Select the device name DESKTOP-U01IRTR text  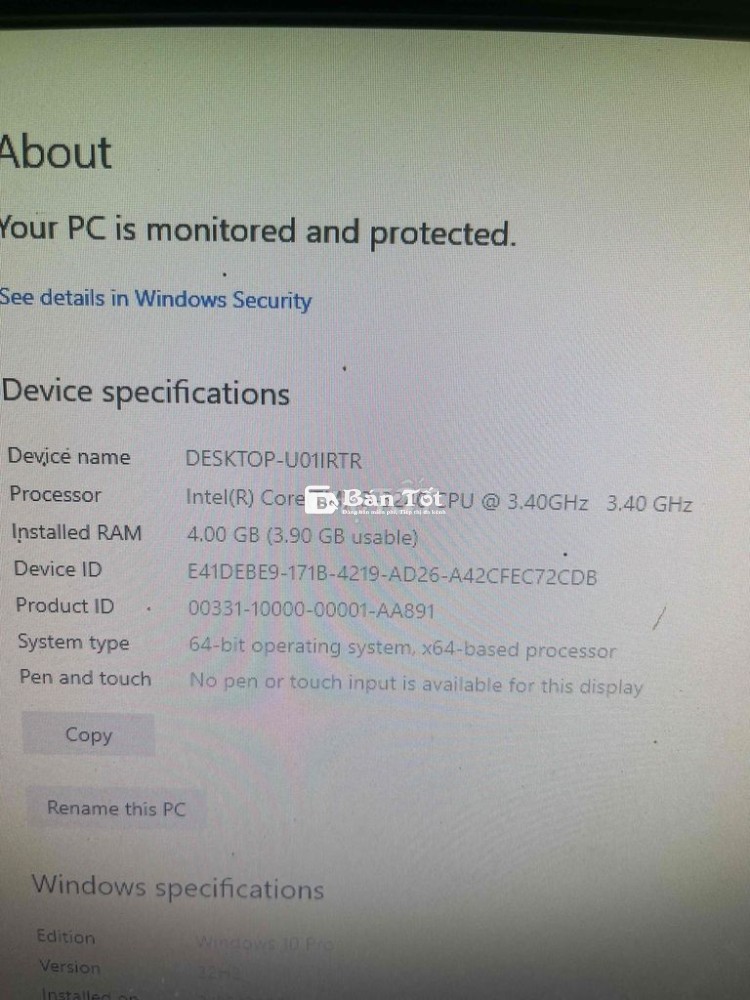pyautogui.click(x=274, y=460)
